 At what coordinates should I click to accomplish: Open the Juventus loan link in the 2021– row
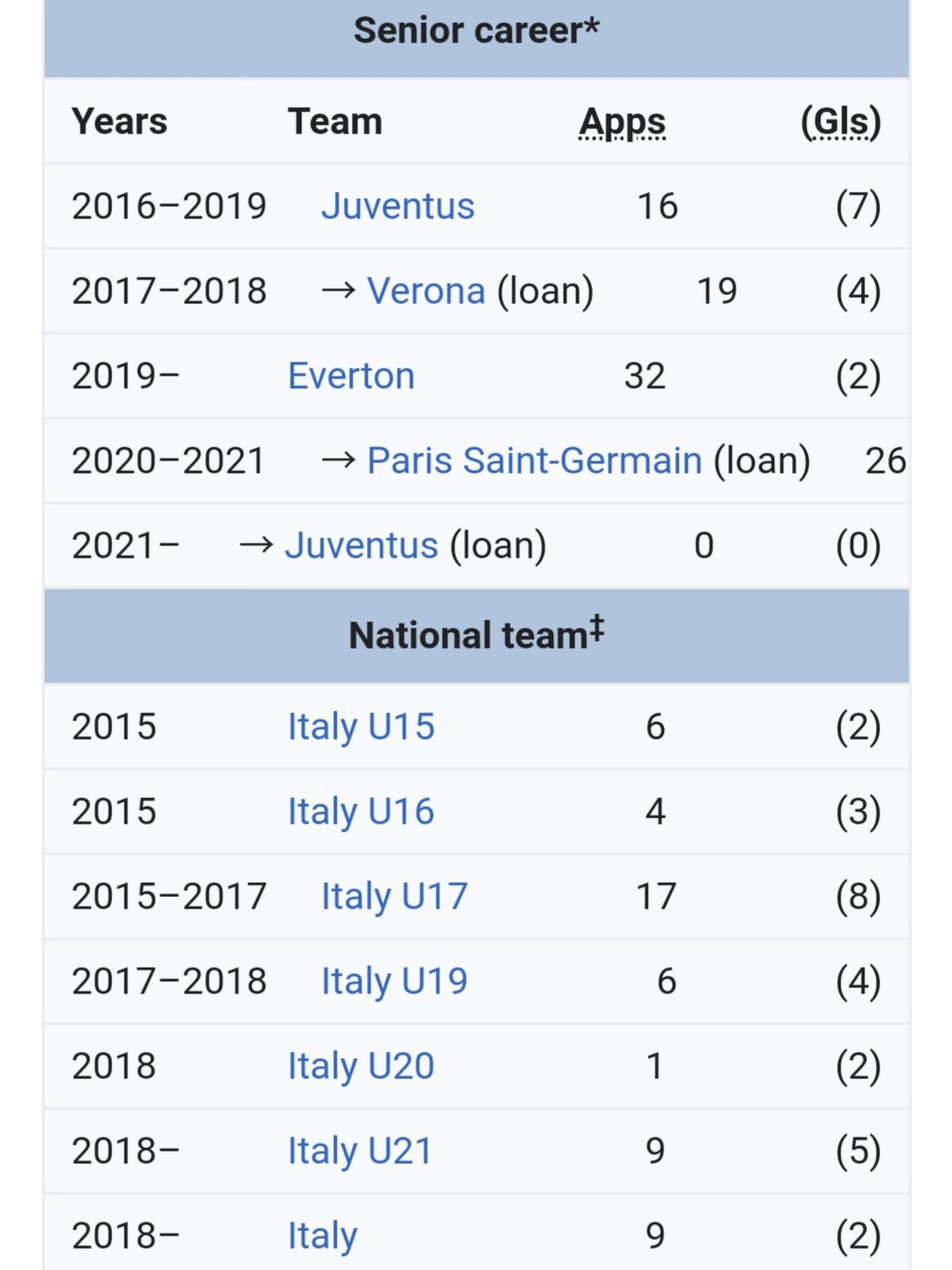click(x=361, y=545)
